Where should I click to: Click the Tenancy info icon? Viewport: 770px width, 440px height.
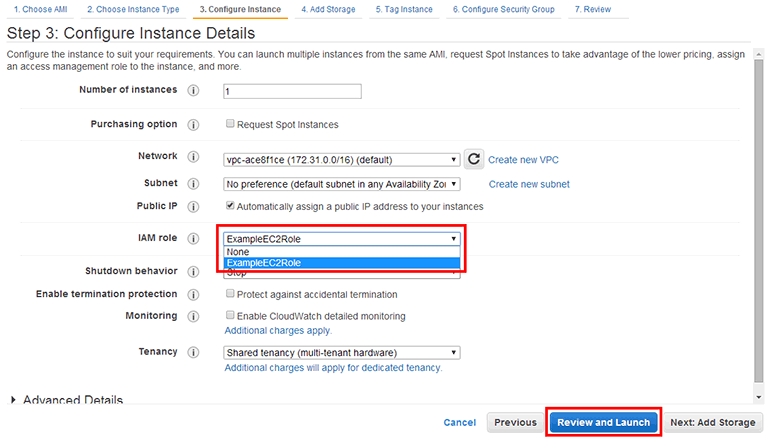(193, 352)
